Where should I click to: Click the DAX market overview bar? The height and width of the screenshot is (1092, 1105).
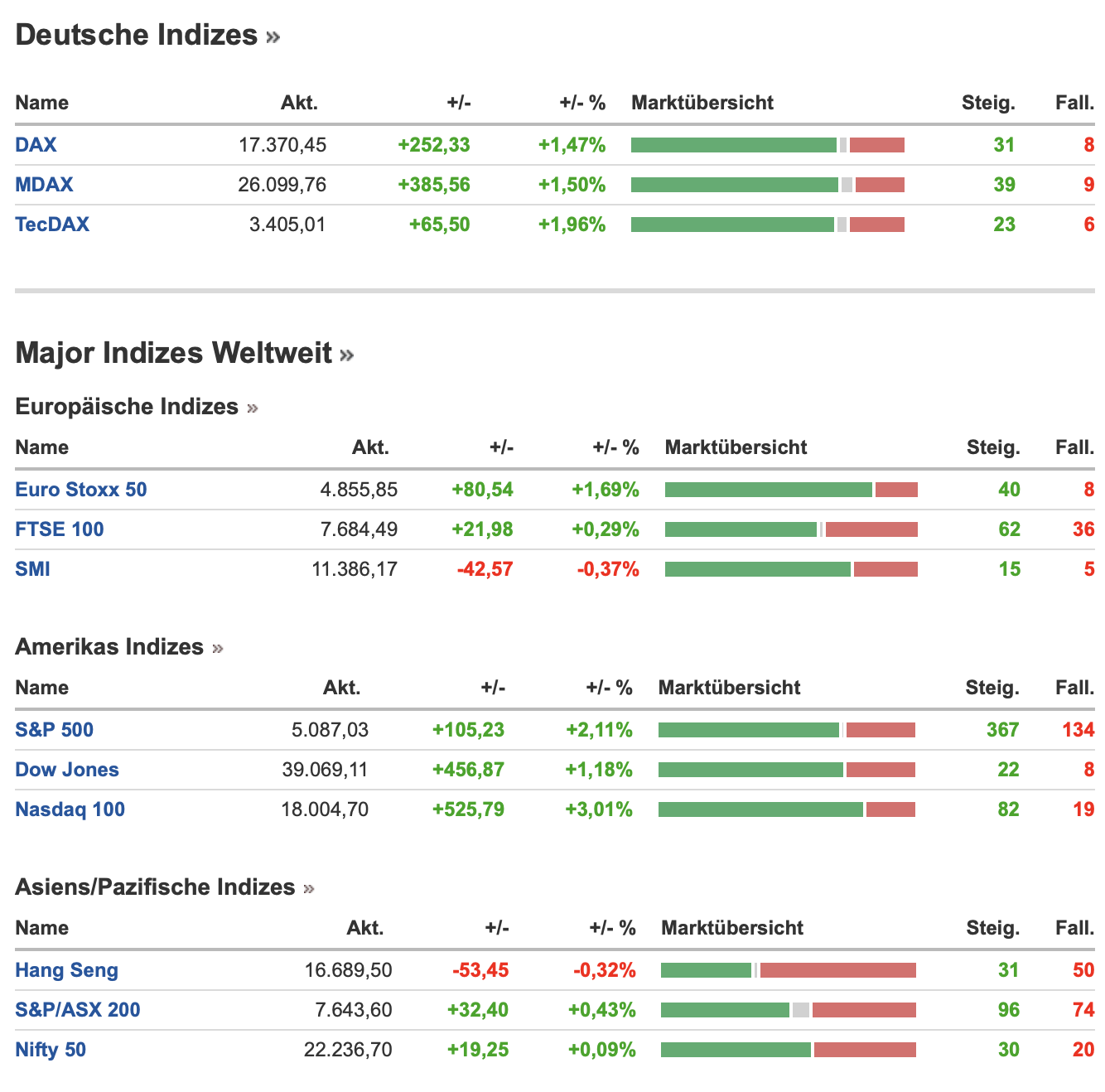tap(767, 145)
